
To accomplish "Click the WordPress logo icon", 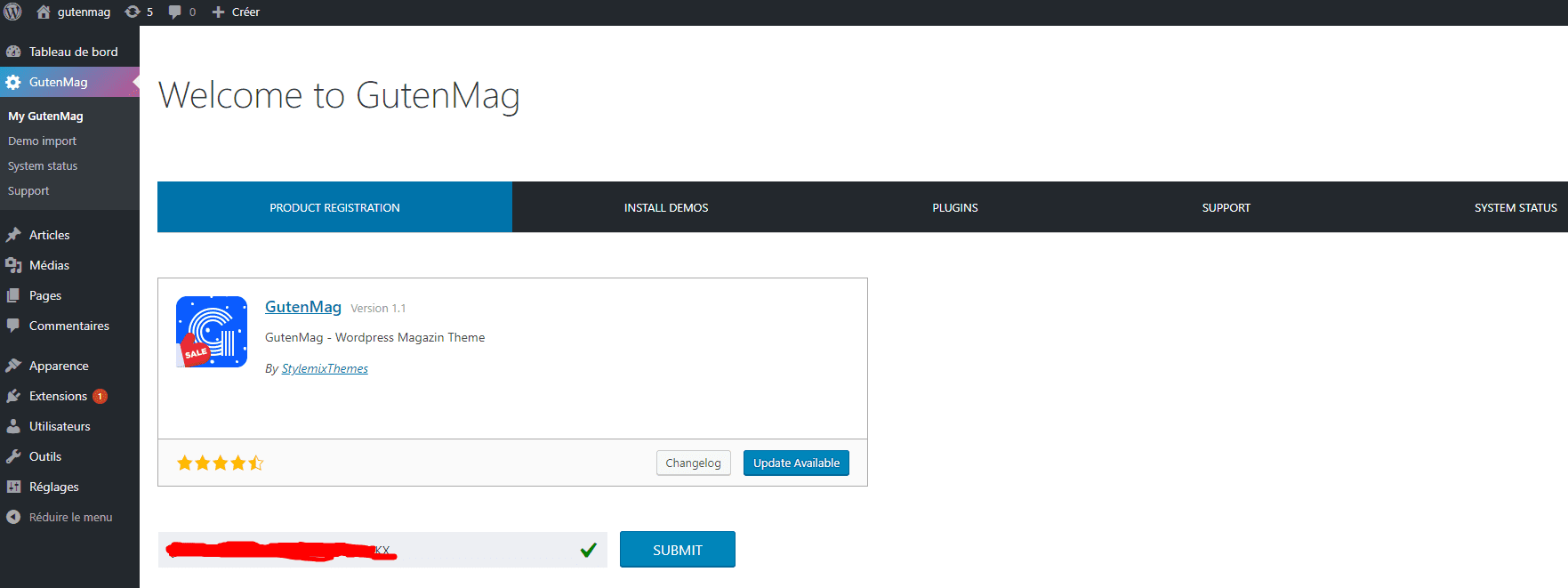I will tap(13, 12).
